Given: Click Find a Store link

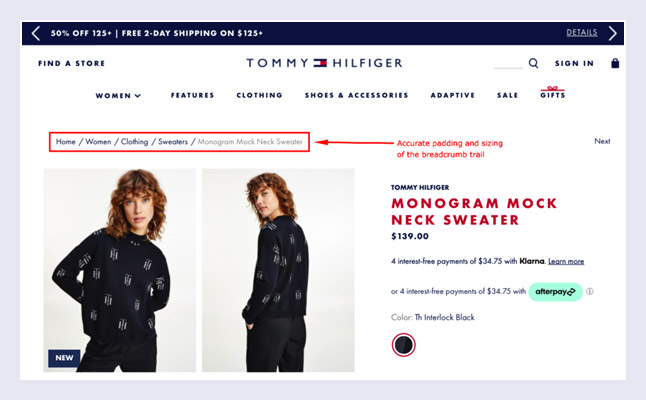Looking at the screenshot, I should click(71, 63).
